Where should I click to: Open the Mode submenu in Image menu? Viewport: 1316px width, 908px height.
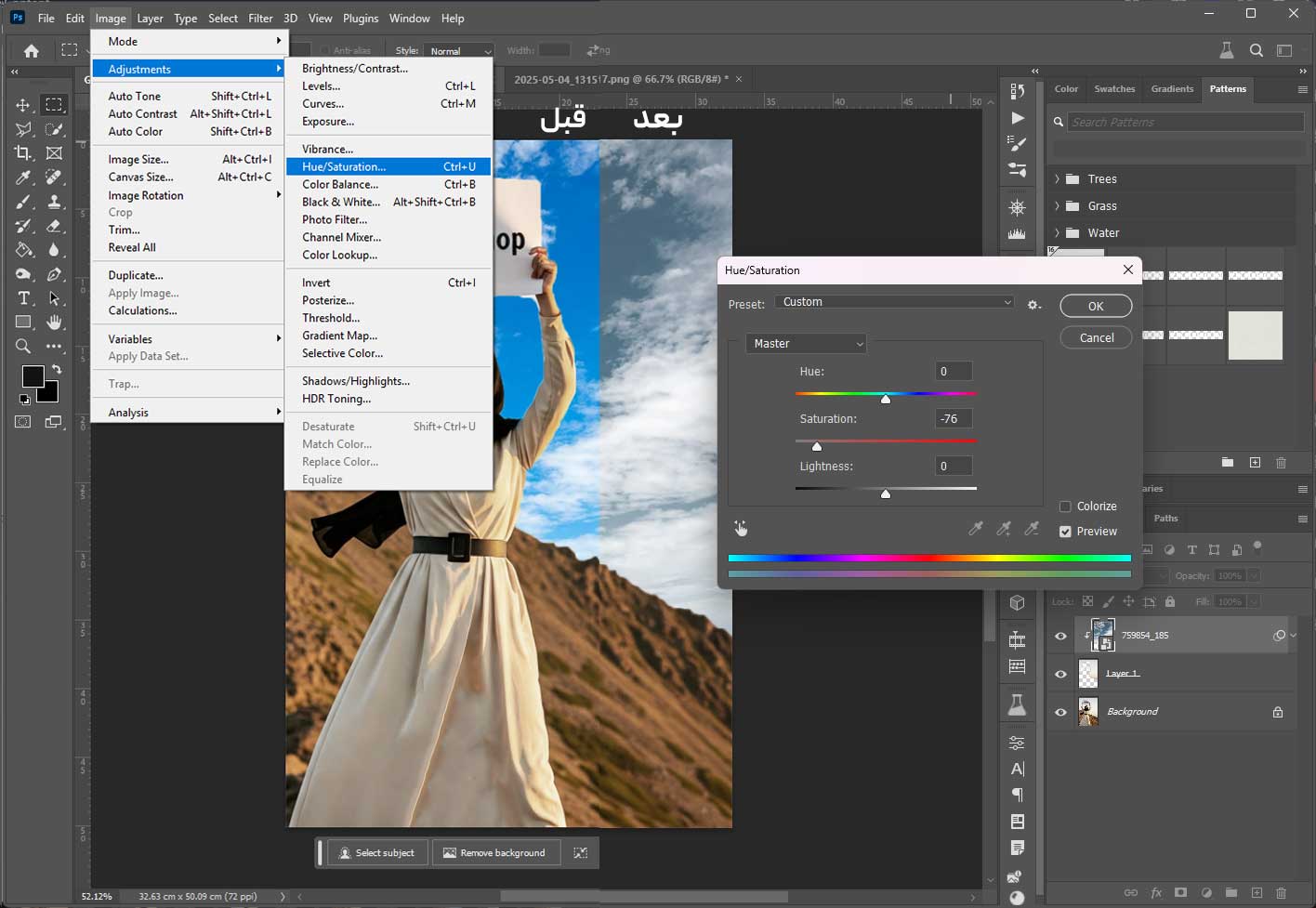[x=188, y=42]
